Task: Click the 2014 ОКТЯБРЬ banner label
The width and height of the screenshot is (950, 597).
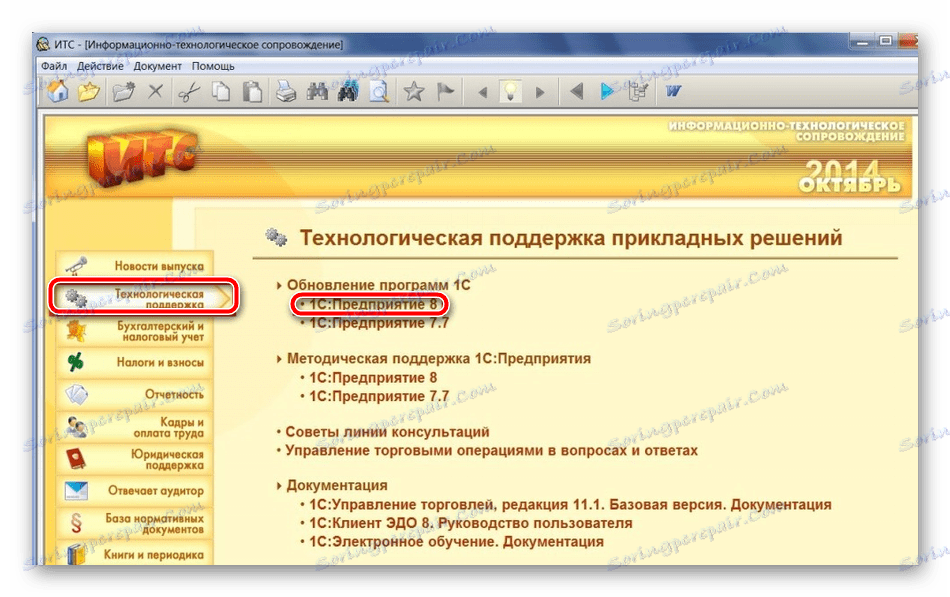Action: coord(849,176)
